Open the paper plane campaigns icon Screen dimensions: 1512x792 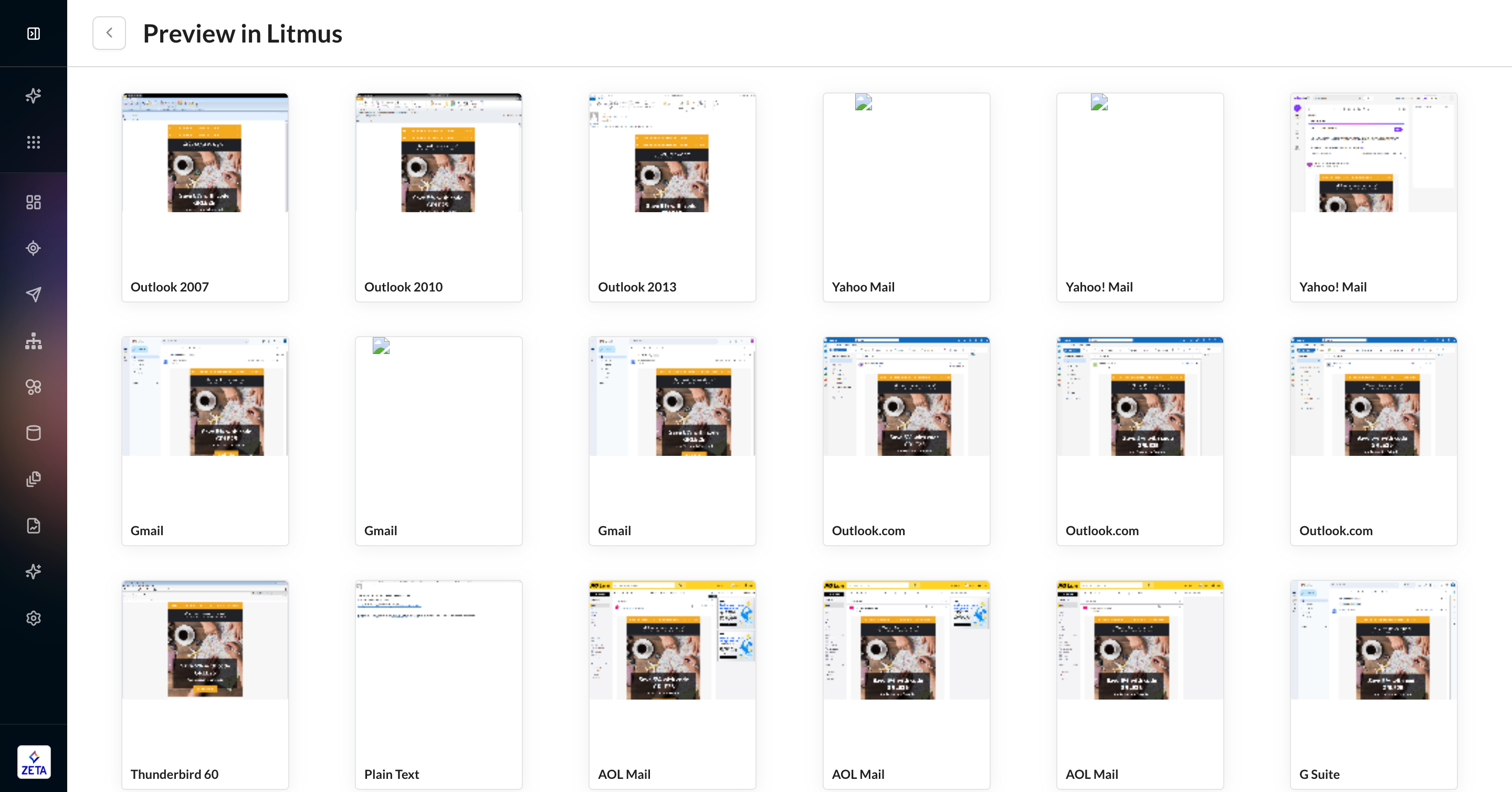pos(34,294)
